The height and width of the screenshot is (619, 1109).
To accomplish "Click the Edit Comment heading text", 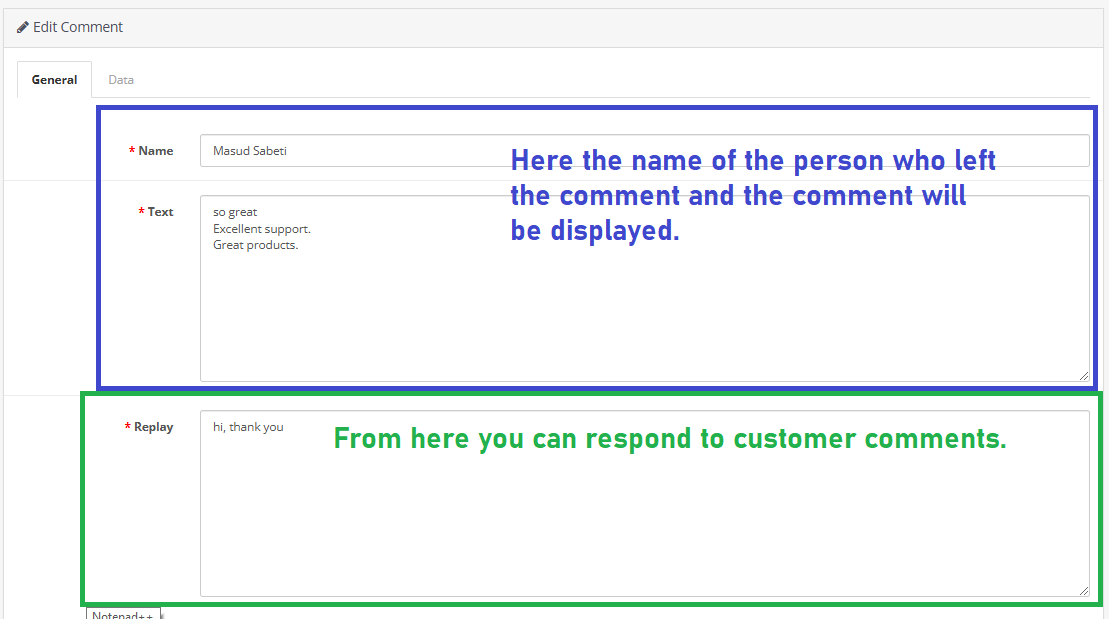I will click(77, 27).
